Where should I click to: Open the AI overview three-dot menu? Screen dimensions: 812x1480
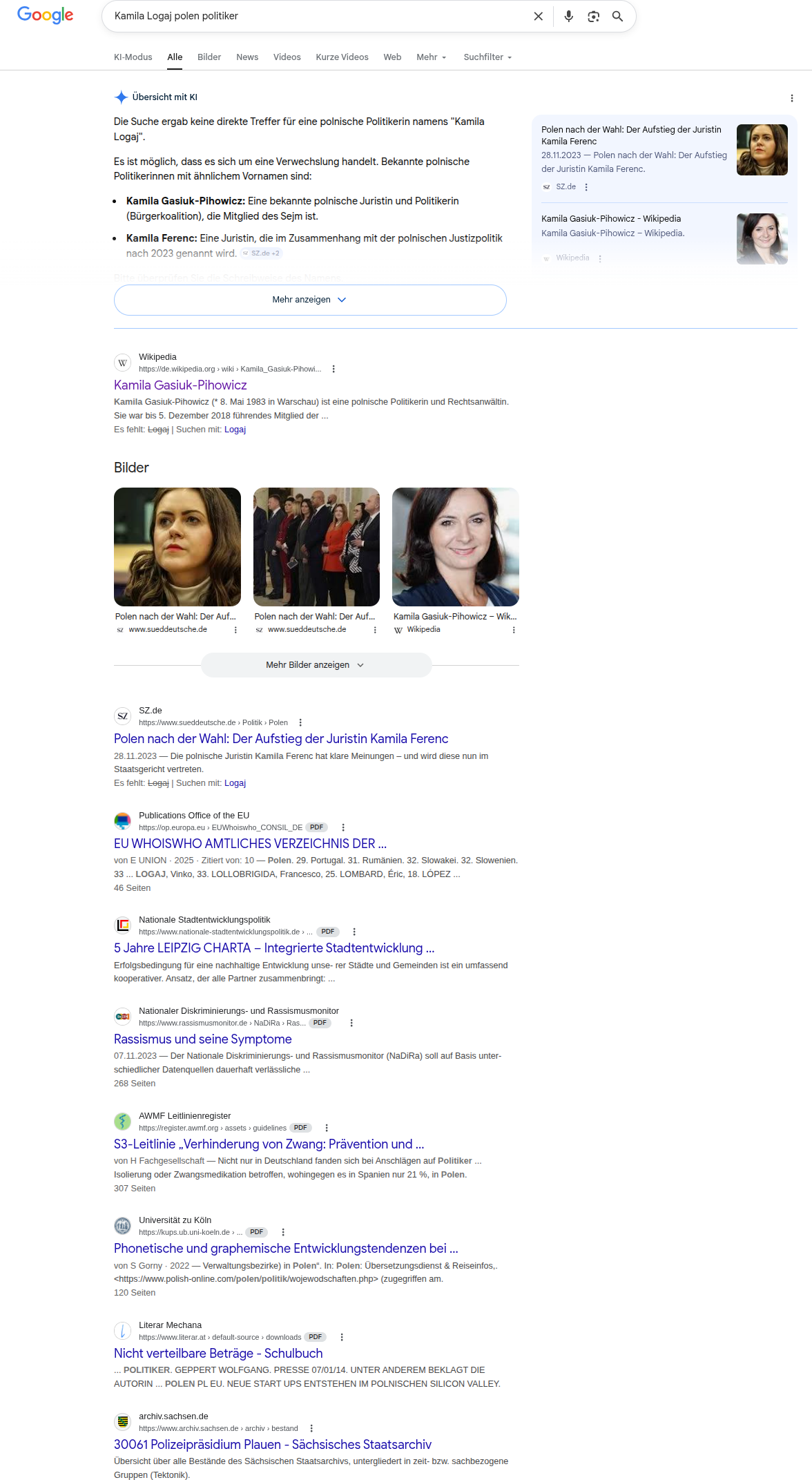pyautogui.click(x=792, y=98)
